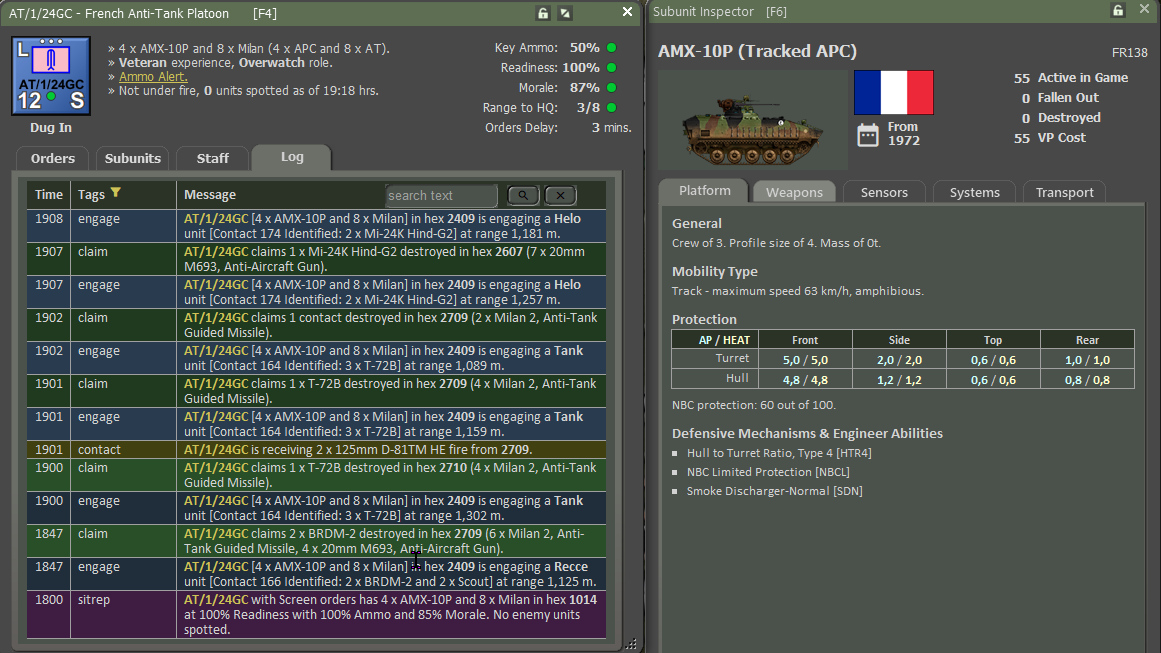Click the search text field

point(441,195)
